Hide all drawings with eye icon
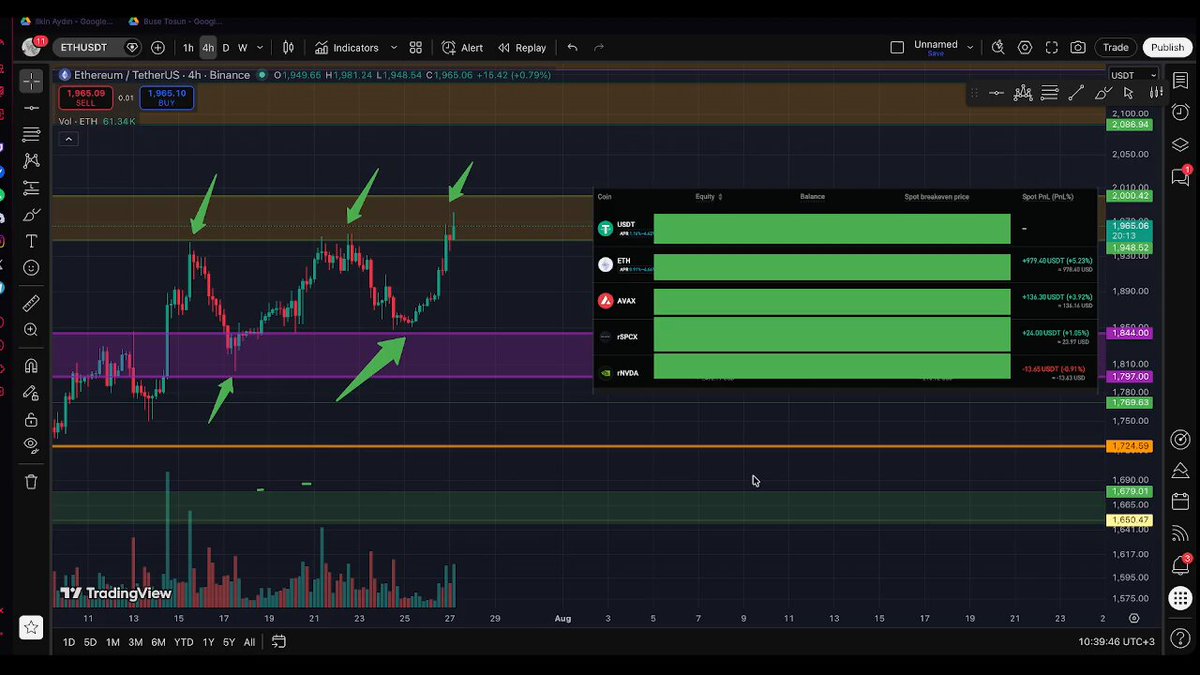1200x675 pixels. pyautogui.click(x=31, y=445)
